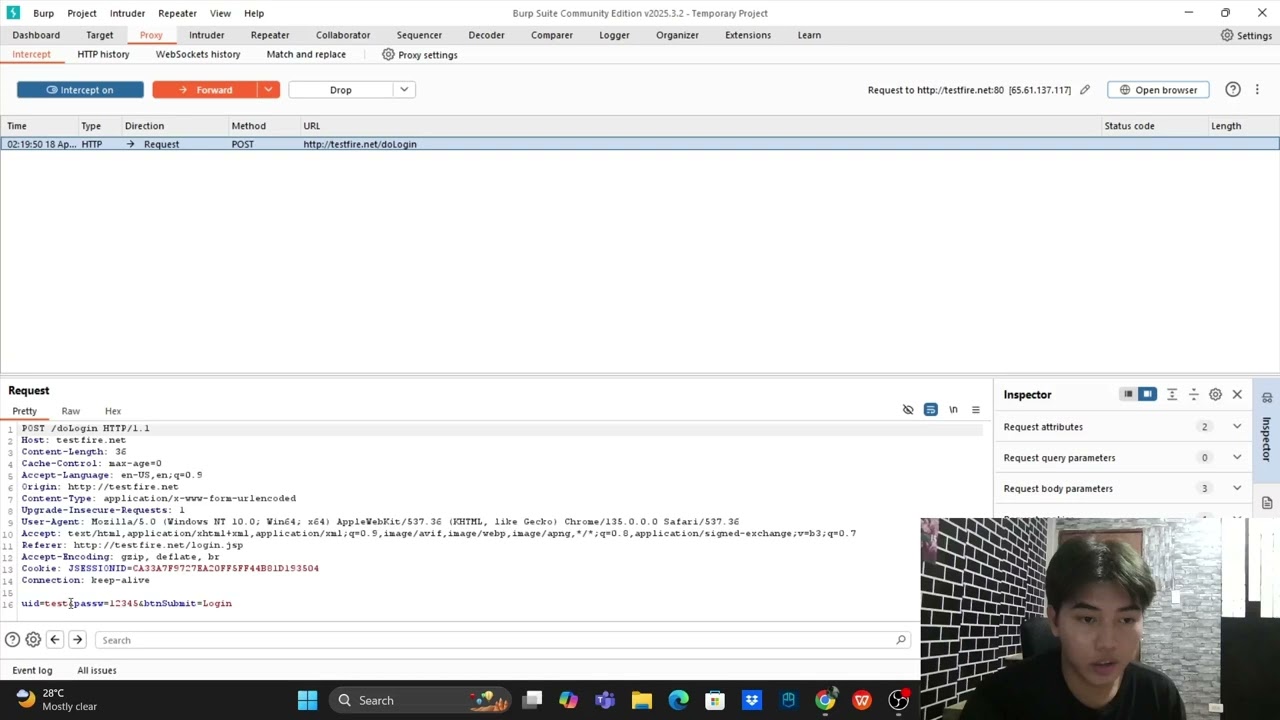Switch to the Decoder tab
Image resolution: width=1280 pixels, height=720 pixels.
tap(486, 35)
